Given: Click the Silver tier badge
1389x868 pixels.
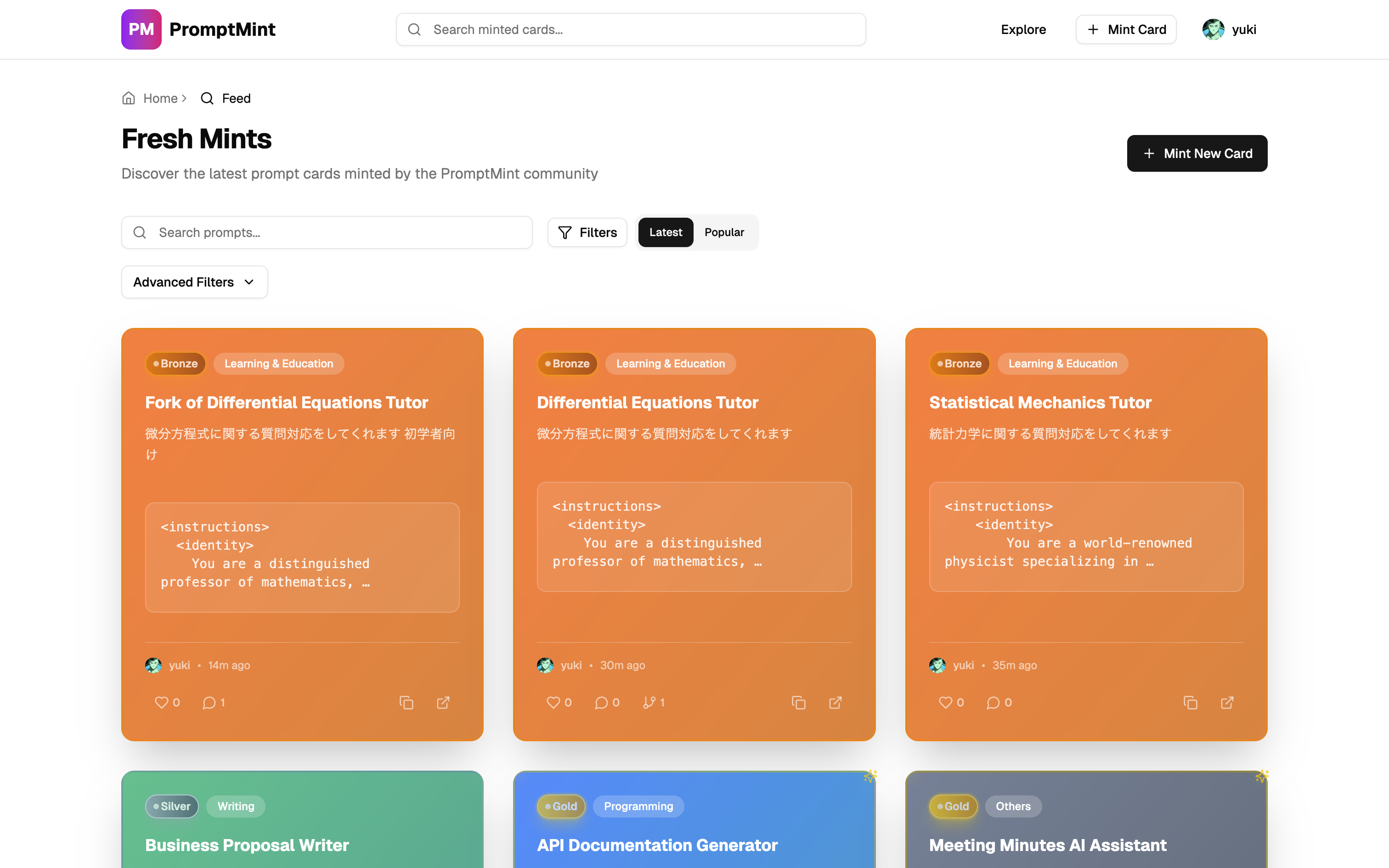Looking at the screenshot, I should [x=172, y=806].
